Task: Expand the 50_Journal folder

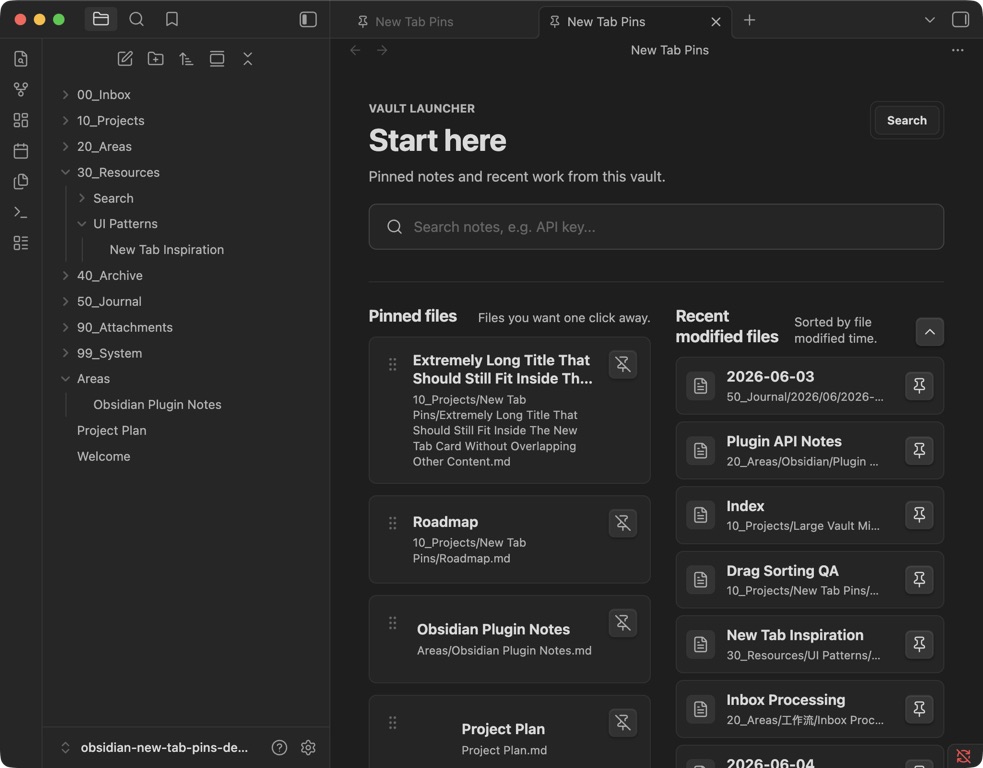Action: coord(65,302)
